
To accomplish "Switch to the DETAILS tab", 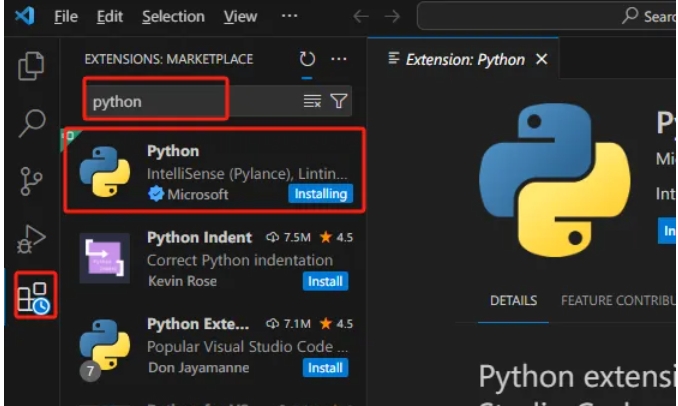I will 513,300.
